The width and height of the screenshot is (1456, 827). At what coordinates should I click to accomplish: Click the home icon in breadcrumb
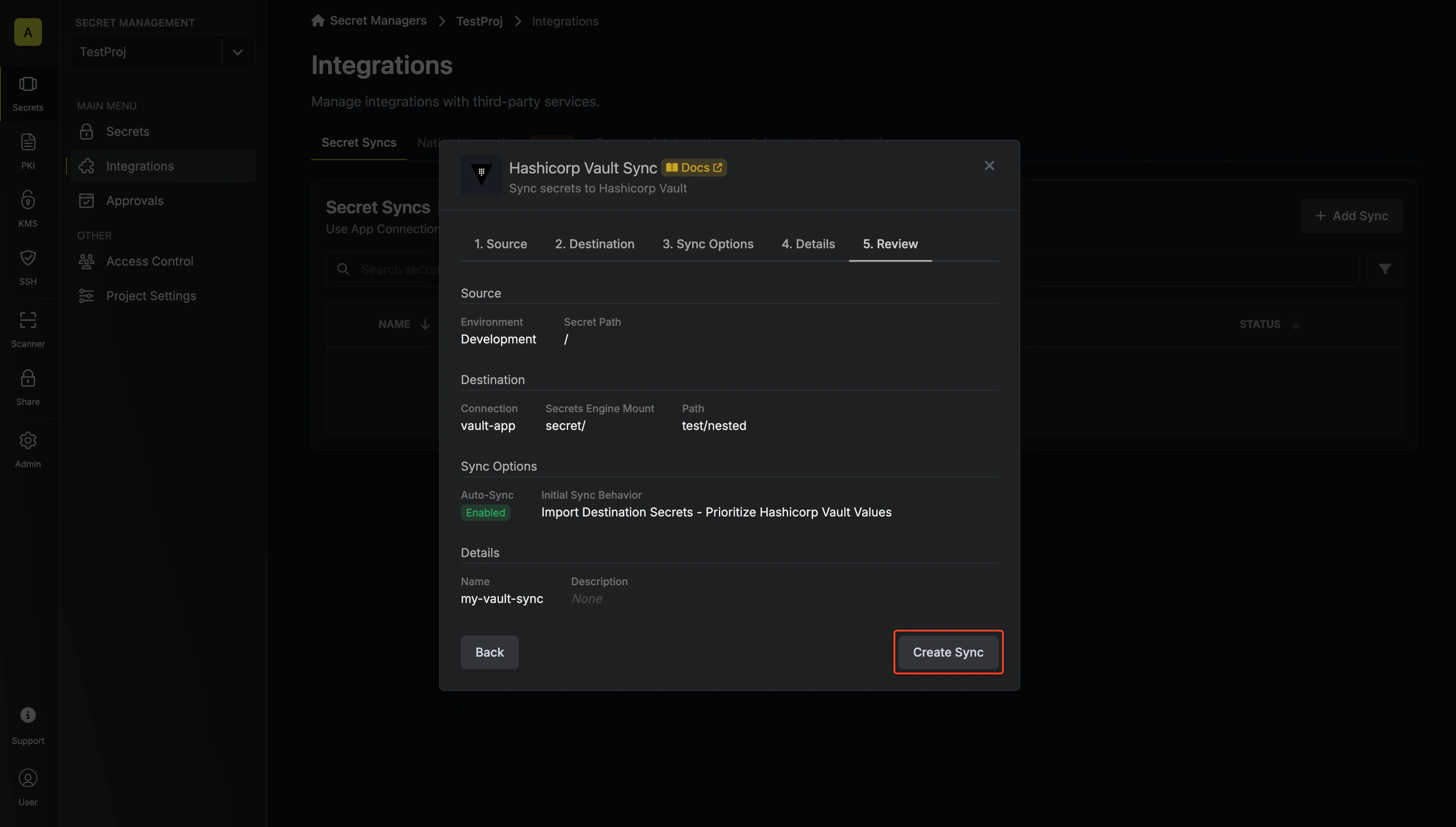tap(318, 20)
